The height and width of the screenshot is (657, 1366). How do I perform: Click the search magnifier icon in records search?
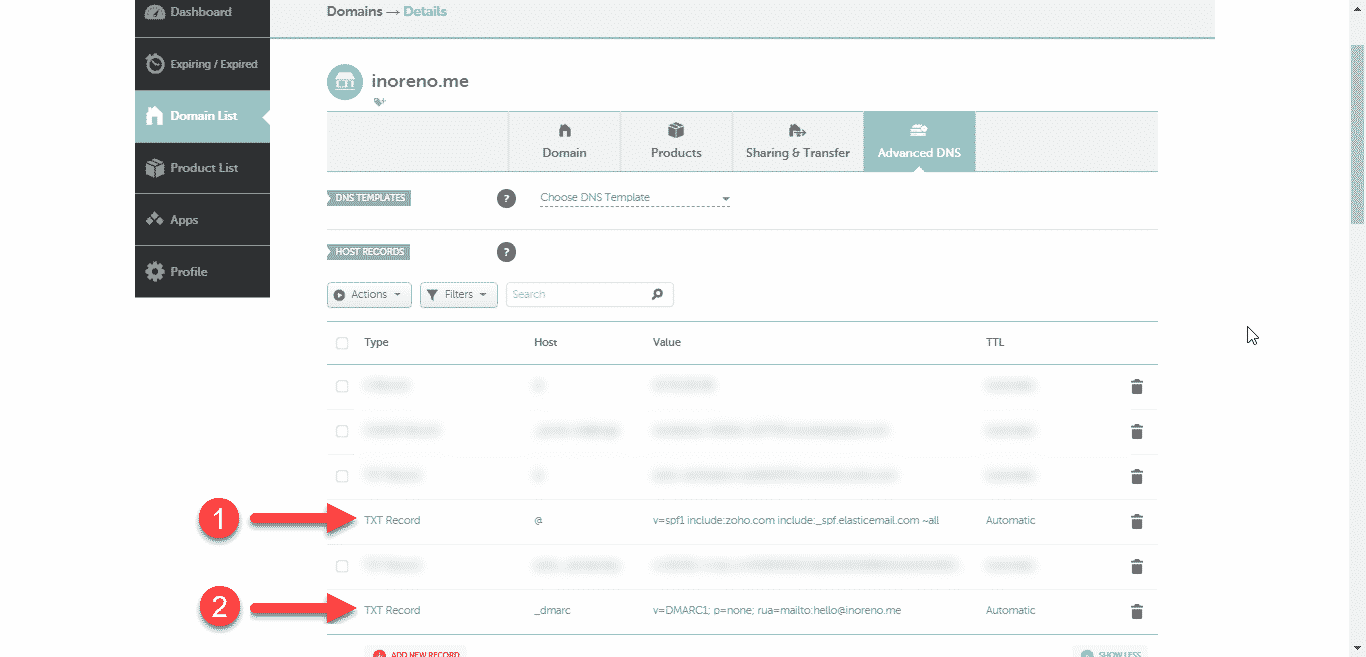[657, 294]
